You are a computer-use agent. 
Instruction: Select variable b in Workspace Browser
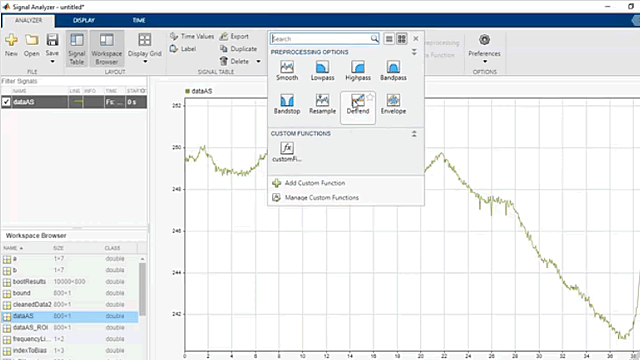(70, 270)
